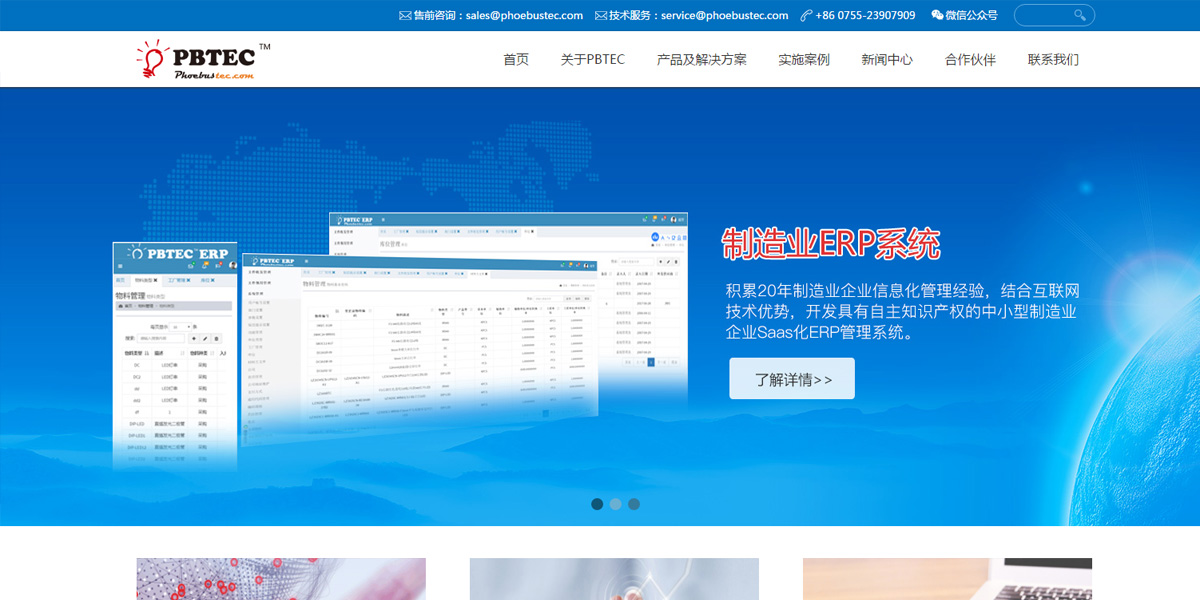Image resolution: width=1200 pixels, height=600 pixels.
Task: Switch to the second carousel slide dot
Action: tap(616, 504)
